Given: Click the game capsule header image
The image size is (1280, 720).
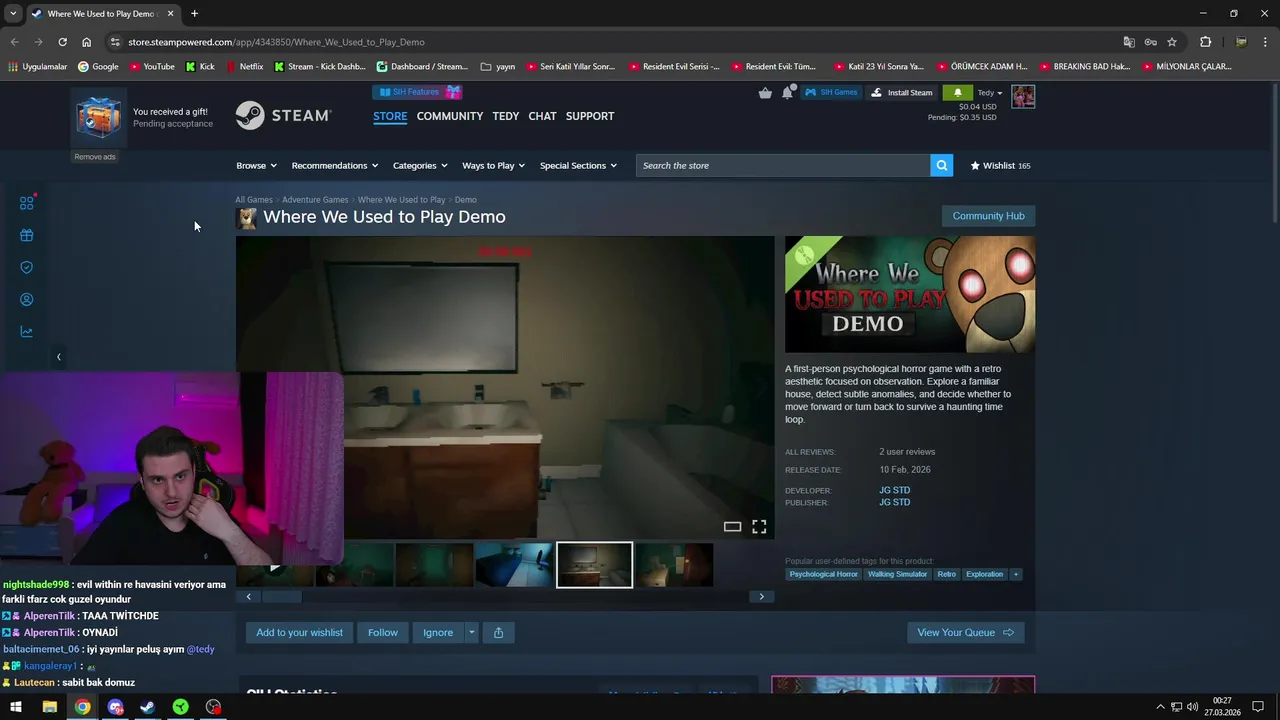Looking at the screenshot, I should point(910,294).
